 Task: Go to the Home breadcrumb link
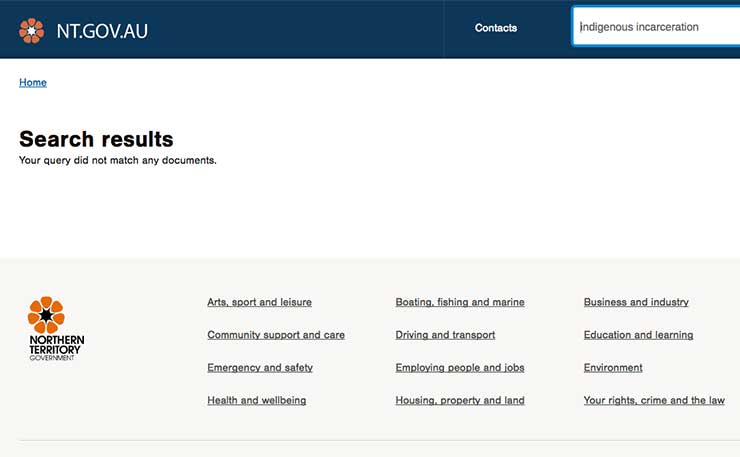[33, 83]
